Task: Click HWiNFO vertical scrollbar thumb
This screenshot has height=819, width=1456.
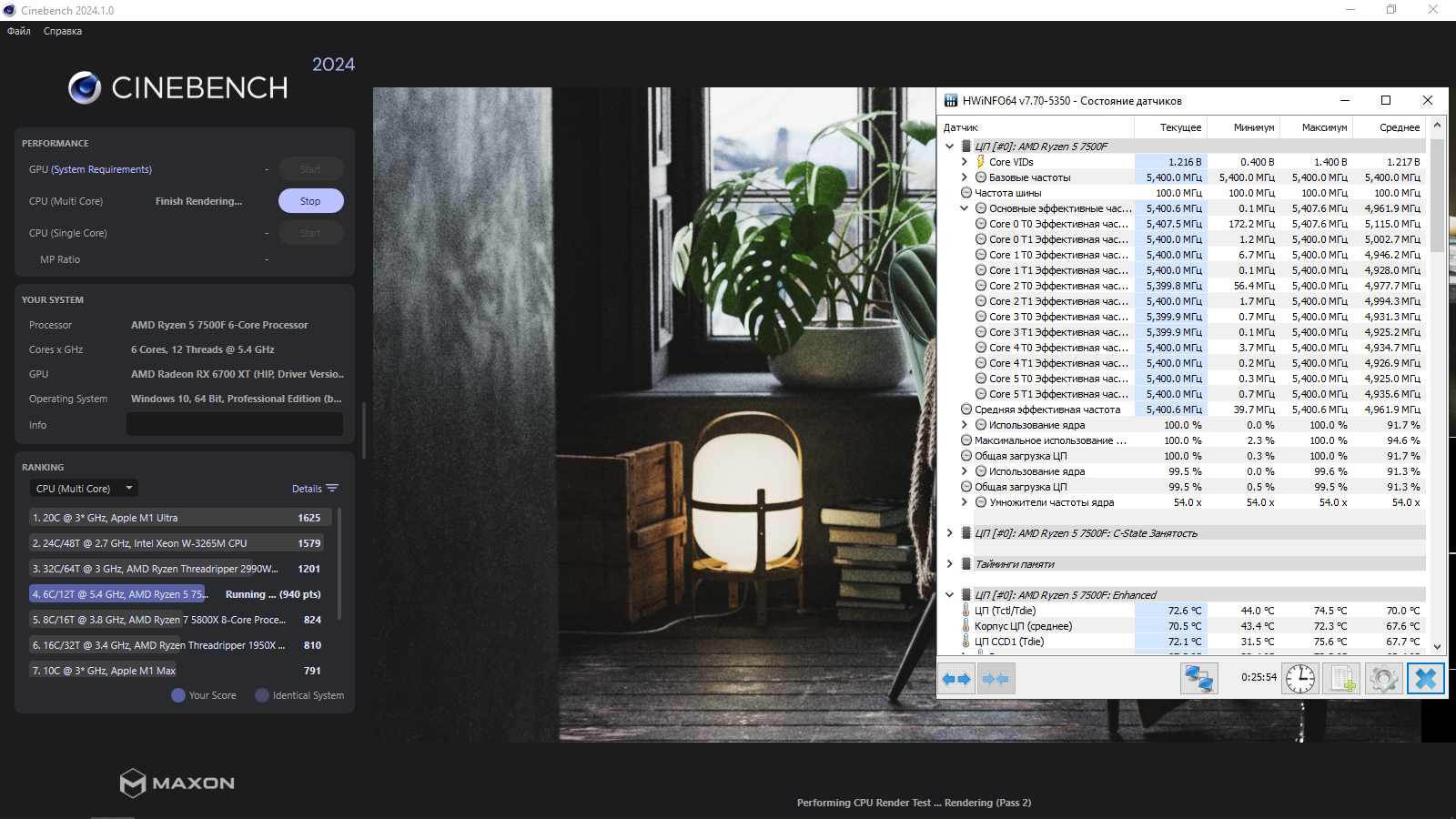Action: [x=1437, y=195]
